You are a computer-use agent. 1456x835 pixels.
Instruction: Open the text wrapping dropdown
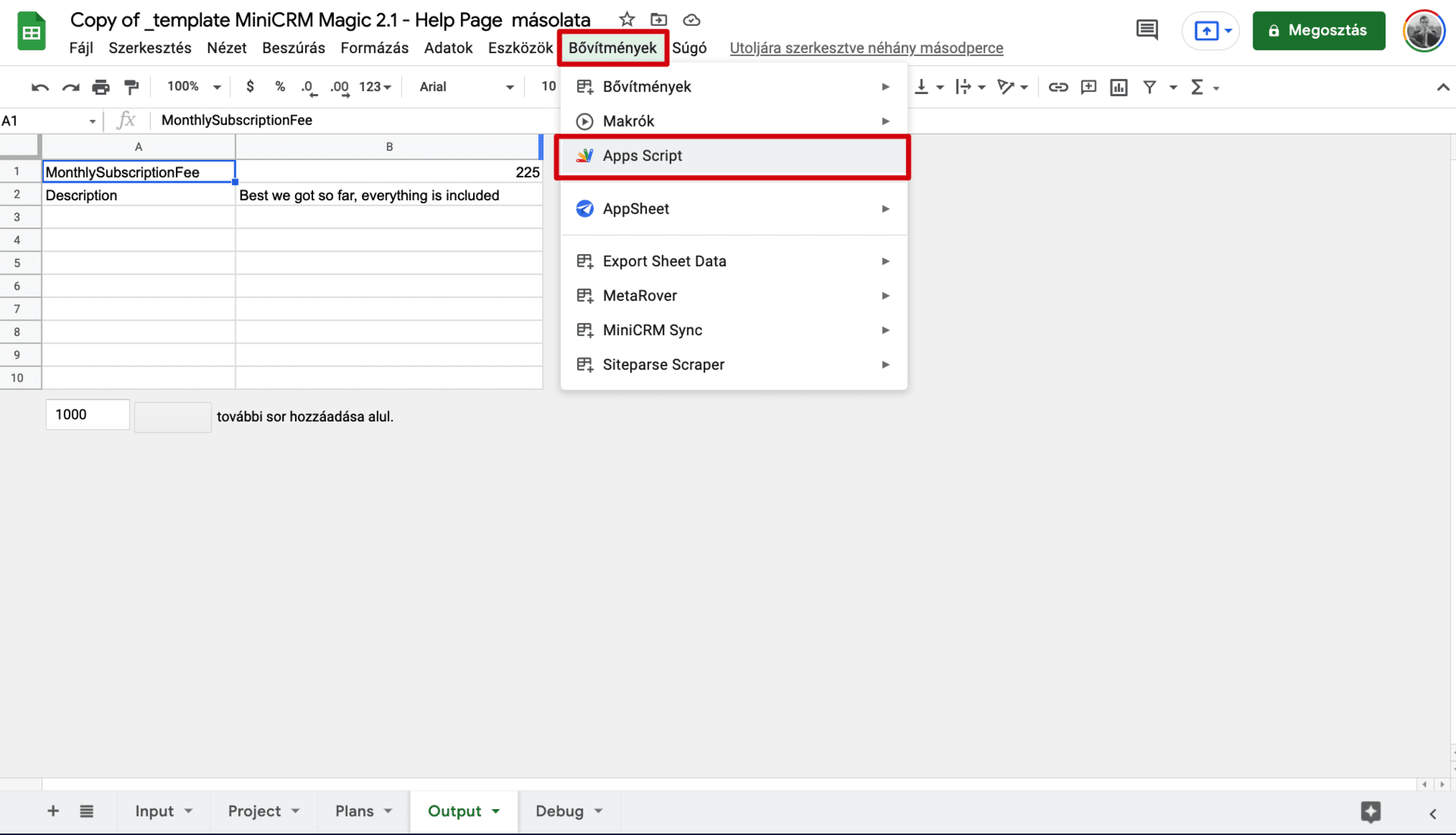point(970,87)
